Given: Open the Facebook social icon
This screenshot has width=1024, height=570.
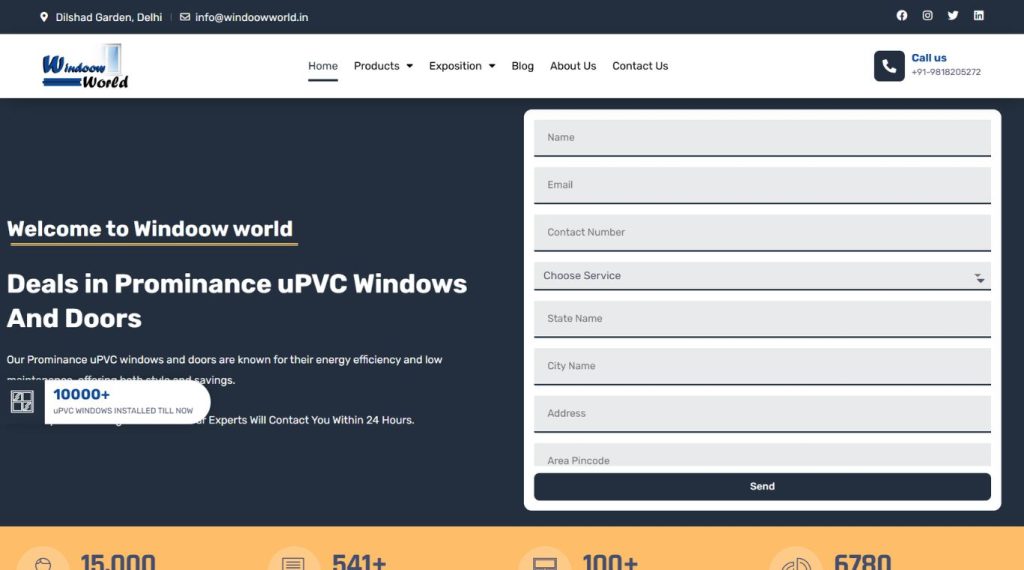Looking at the screenshot, I should click(x=901, y=16).
